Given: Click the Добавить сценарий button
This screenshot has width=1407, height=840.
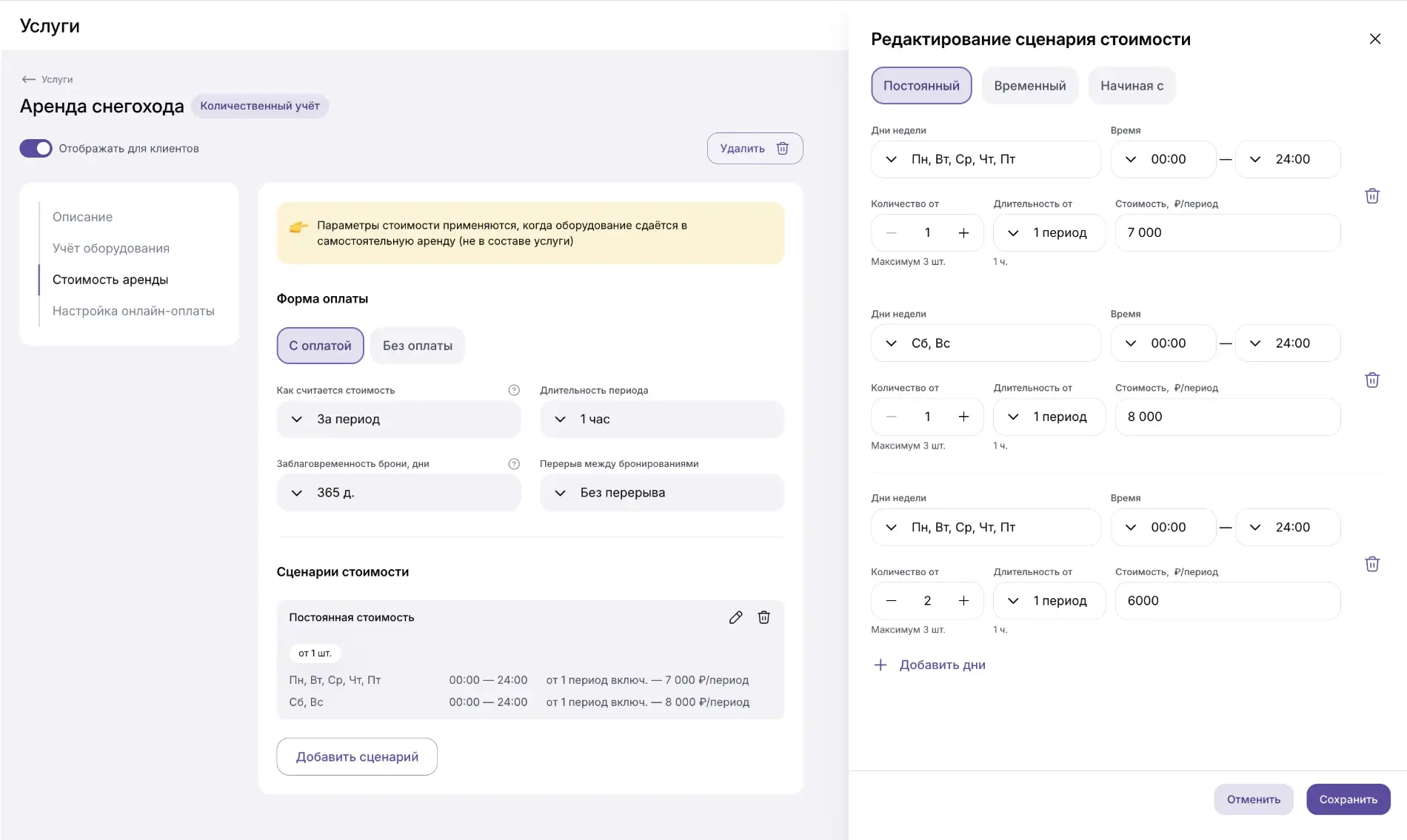Looking at the screenshot, I should (357, 756).
